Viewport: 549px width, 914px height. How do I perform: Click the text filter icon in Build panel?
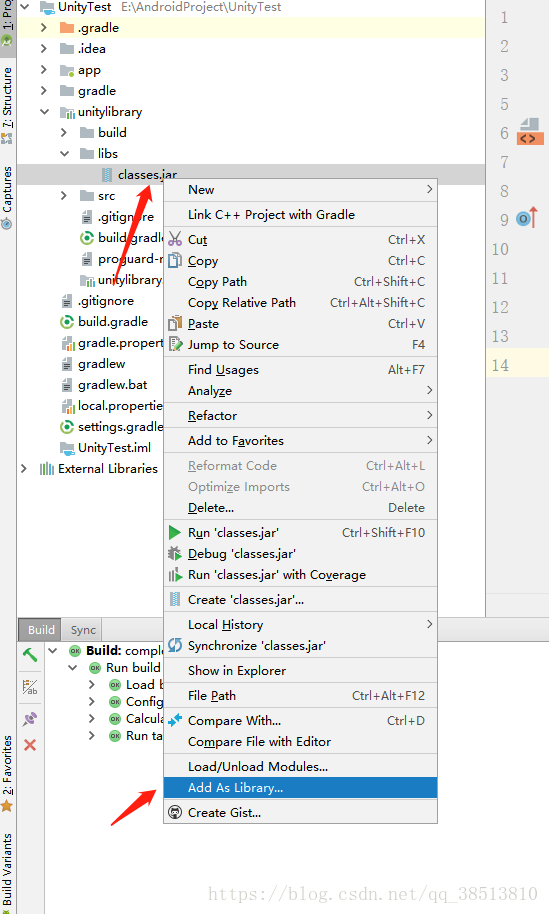click(x=30, y=687)
